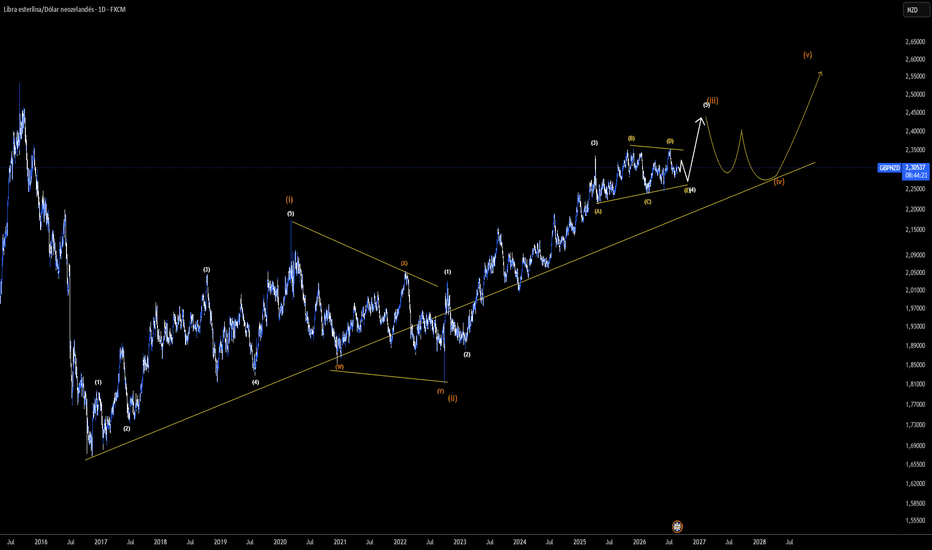Image resolution: width=932 pixels, height=550 pixels.
Task: Select the yellow projection arrowhead below (v)
Action: point(820,74)
